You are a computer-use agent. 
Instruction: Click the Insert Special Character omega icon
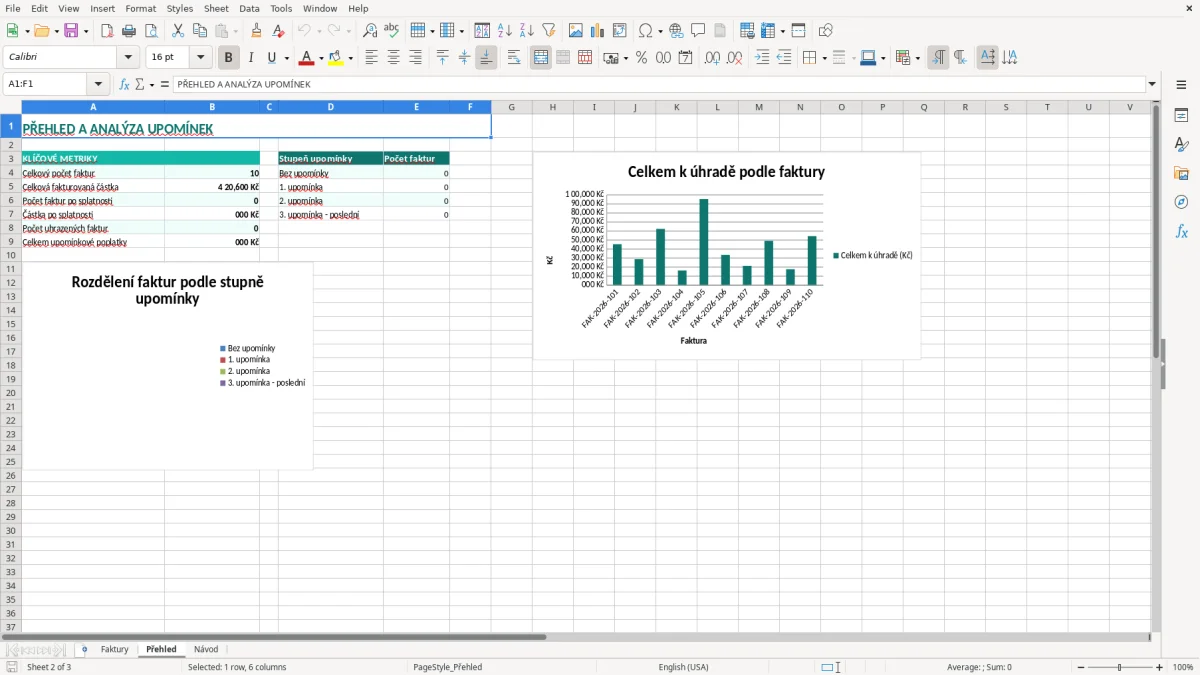(x=645, y=31)
